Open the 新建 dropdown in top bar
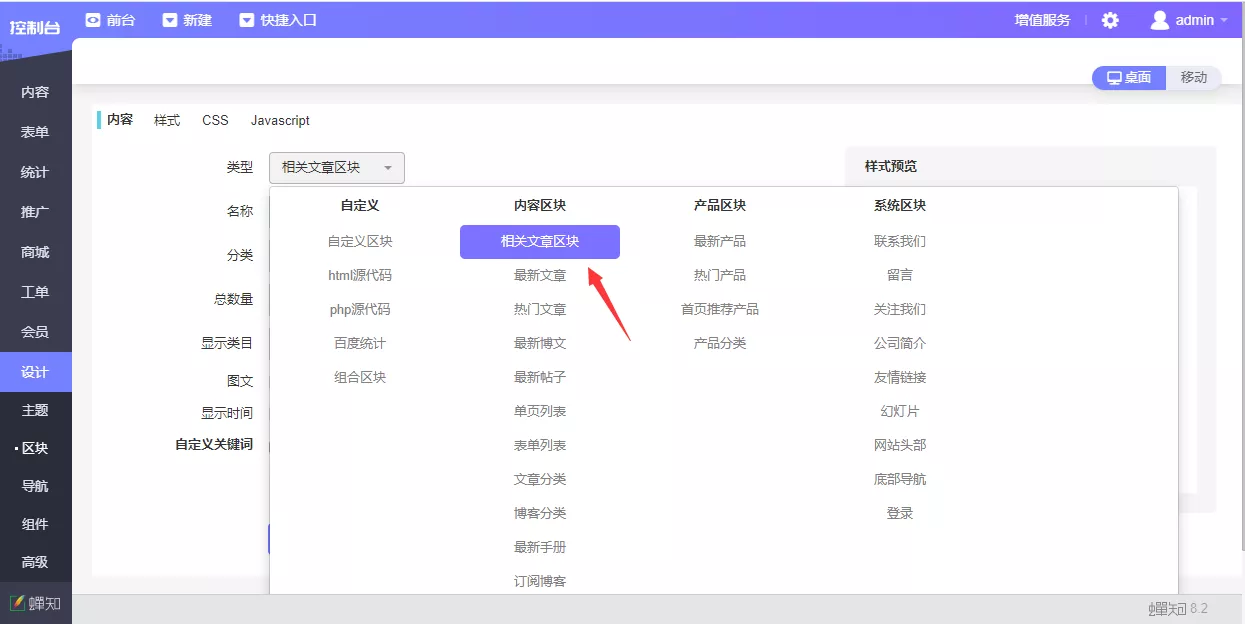 click(186, 20)
